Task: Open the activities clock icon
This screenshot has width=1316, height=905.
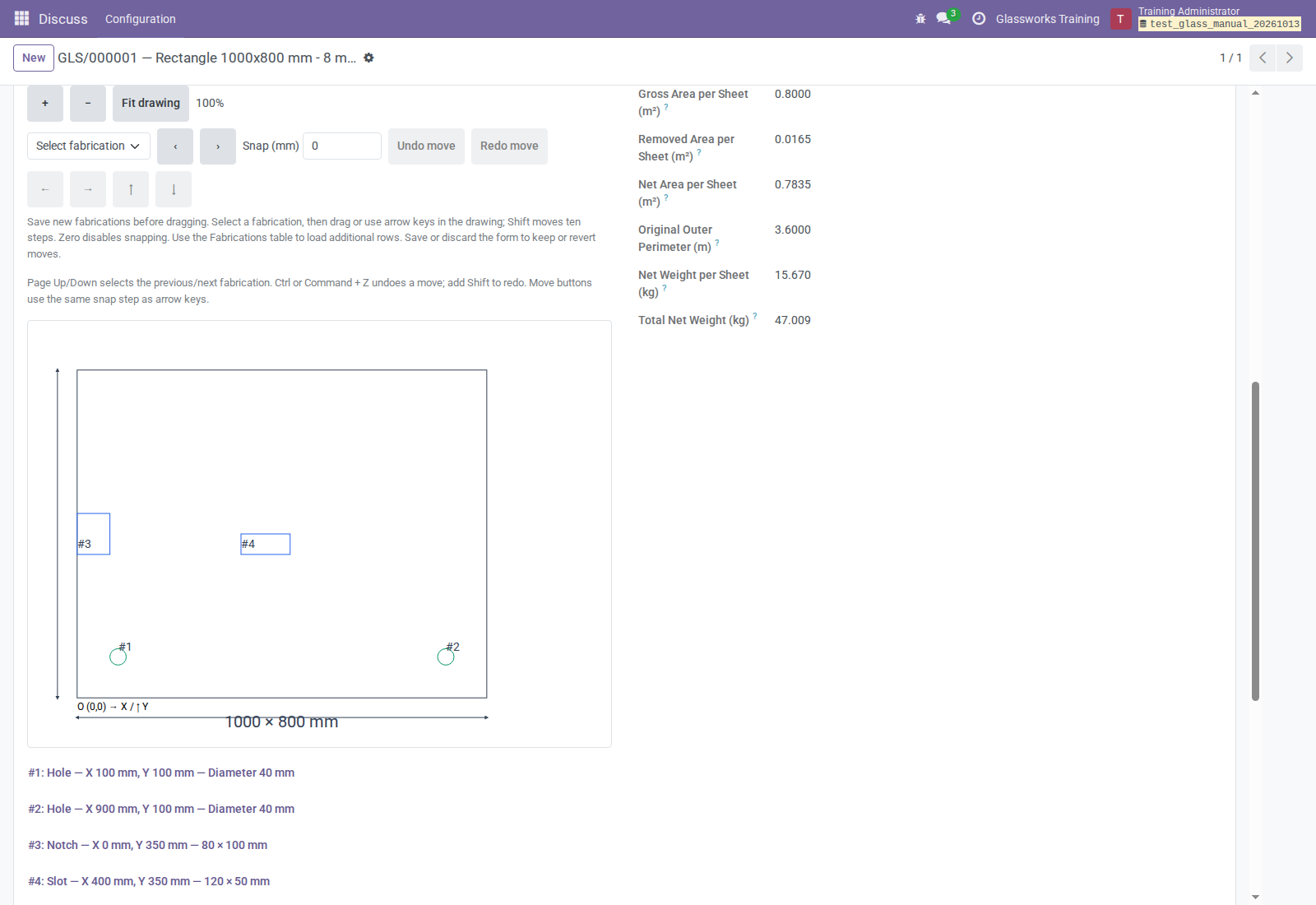Action: (979, 19)
